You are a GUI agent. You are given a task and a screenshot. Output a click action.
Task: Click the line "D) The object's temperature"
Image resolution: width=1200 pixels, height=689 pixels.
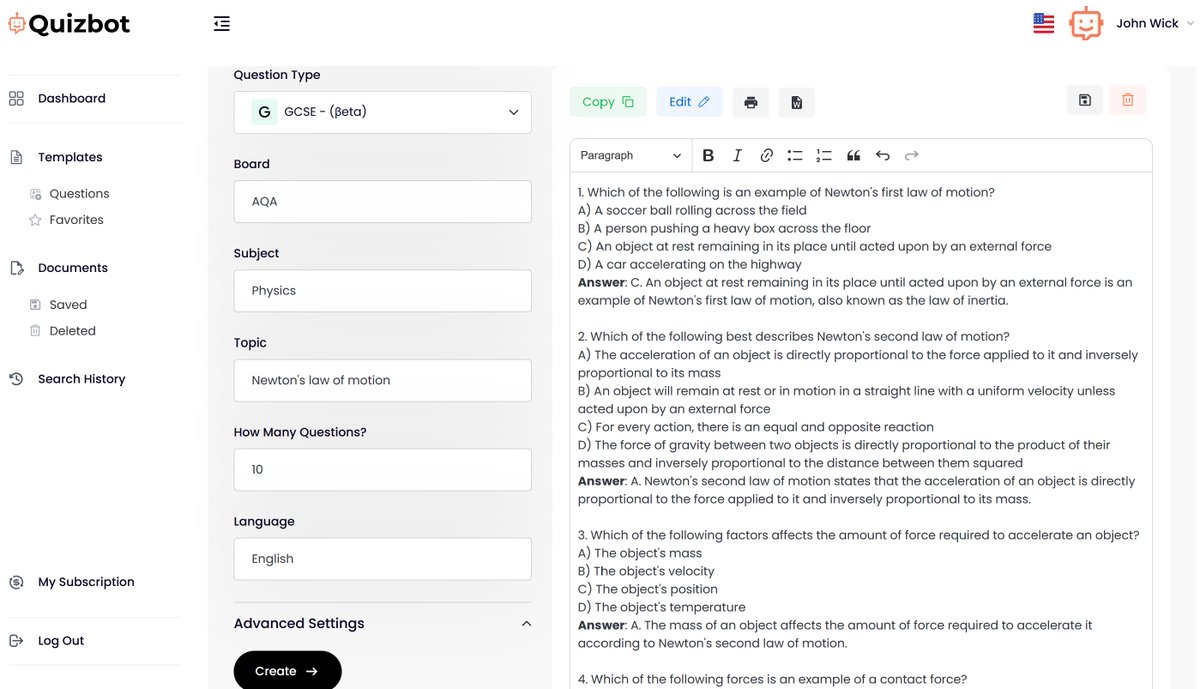click(662, 607)
